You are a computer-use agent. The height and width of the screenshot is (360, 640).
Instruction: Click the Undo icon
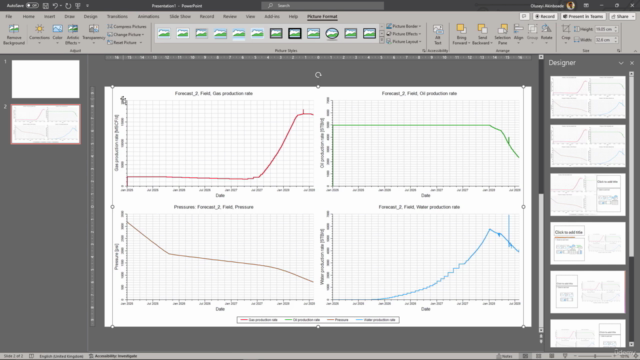point(56,6)
